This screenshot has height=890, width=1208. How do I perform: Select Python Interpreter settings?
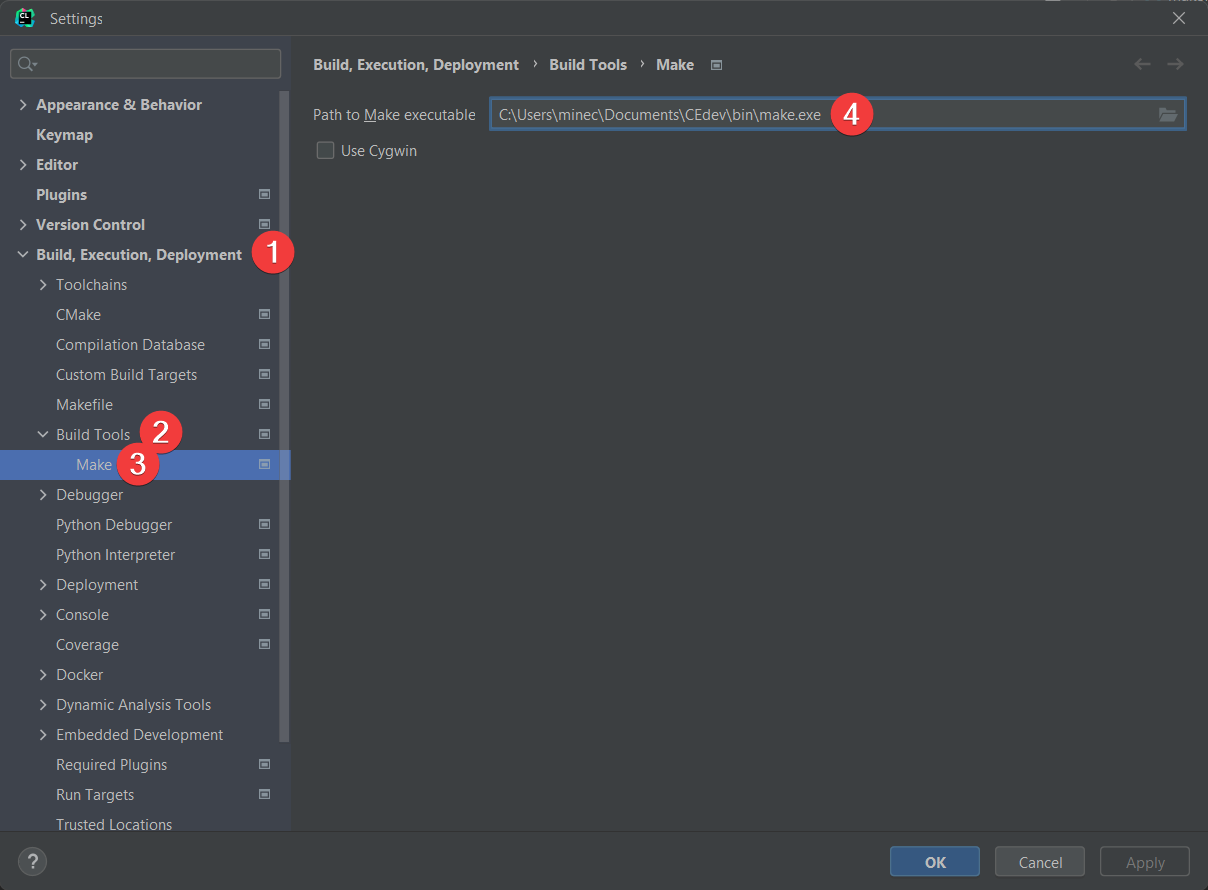tap(115, 555)
